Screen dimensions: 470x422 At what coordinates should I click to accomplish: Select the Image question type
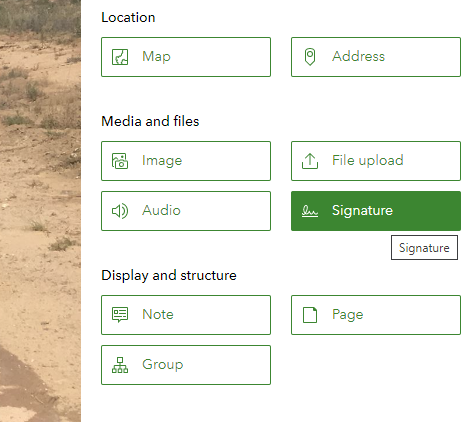click(186, 161)
